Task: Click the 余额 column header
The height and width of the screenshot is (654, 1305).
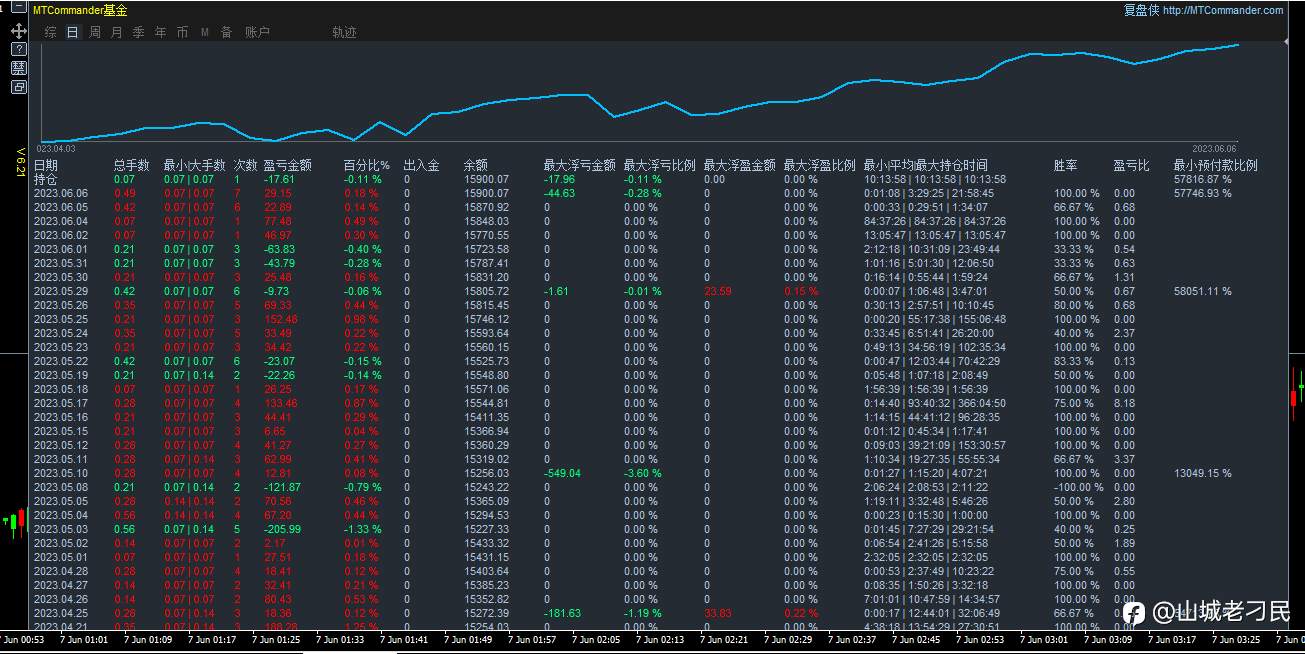Action: (x=476, y=165)
